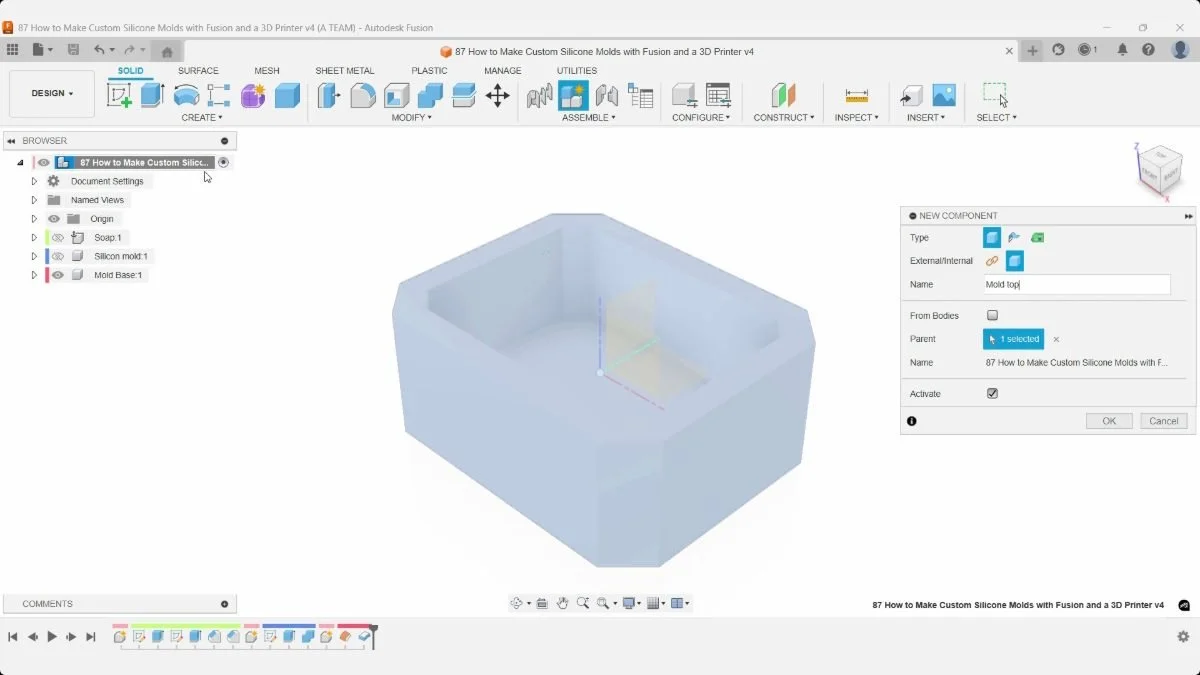Image resolution: width=1200 pixels, height=675 pixels.
Task: Activate the root component radio button
Action: (224, 162)
